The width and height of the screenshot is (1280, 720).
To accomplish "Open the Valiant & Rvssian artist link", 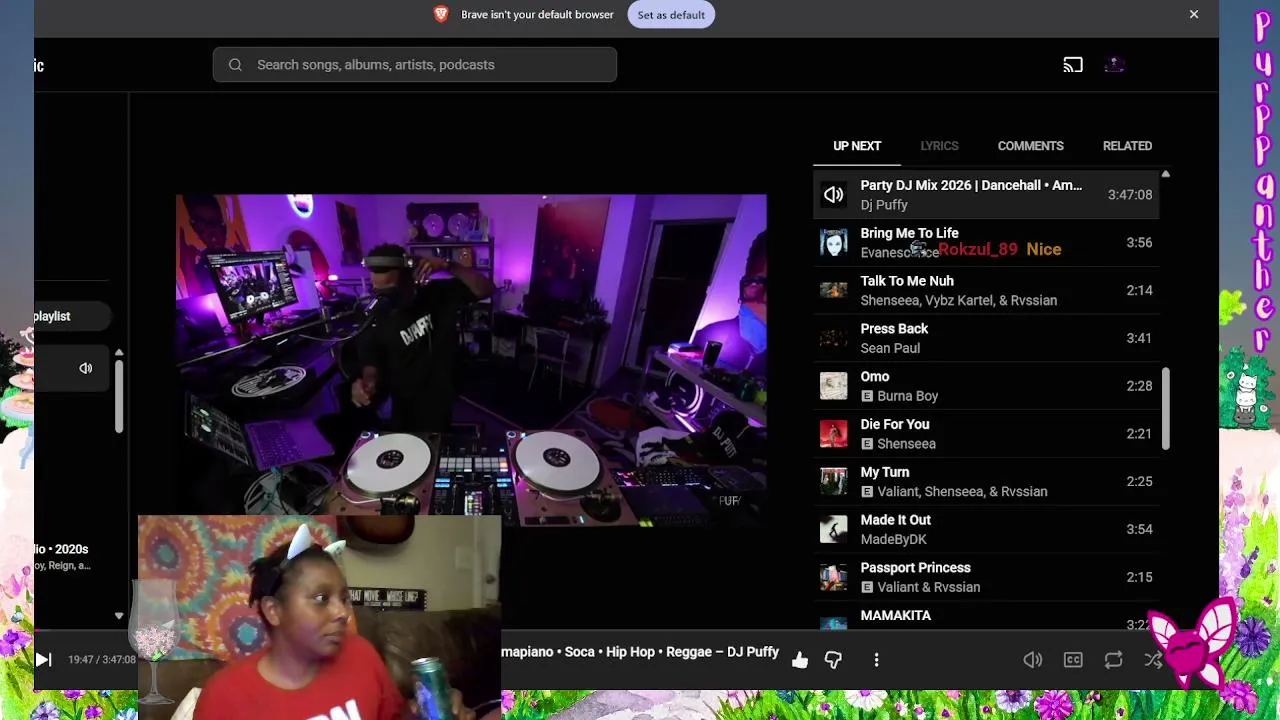I will coord(928,587).
